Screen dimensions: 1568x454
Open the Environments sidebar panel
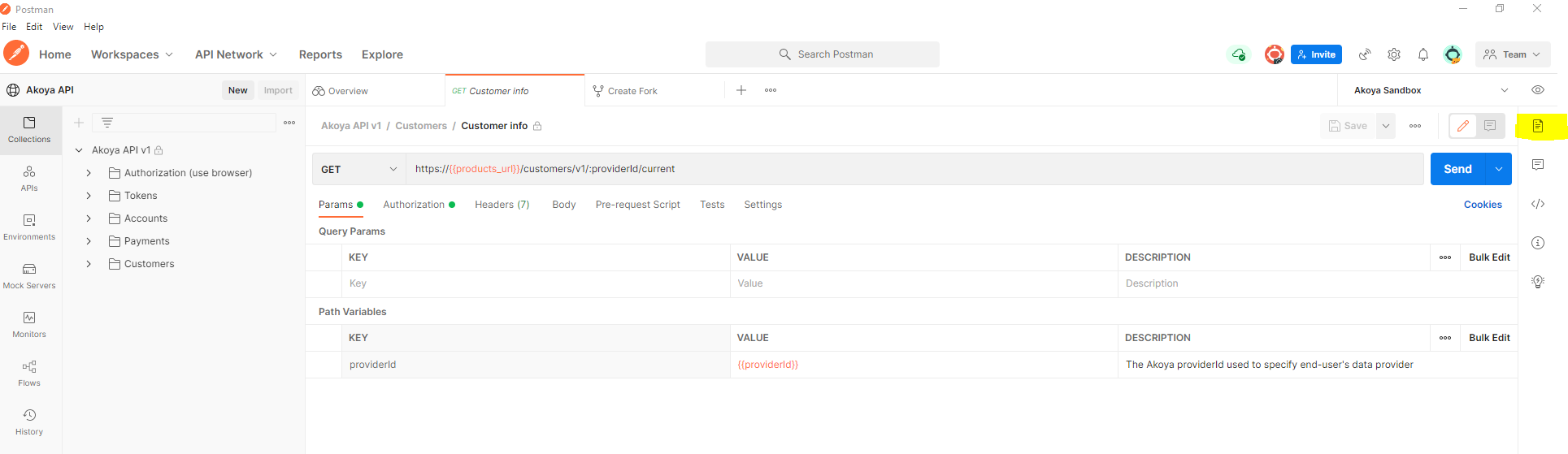point(29,227)
